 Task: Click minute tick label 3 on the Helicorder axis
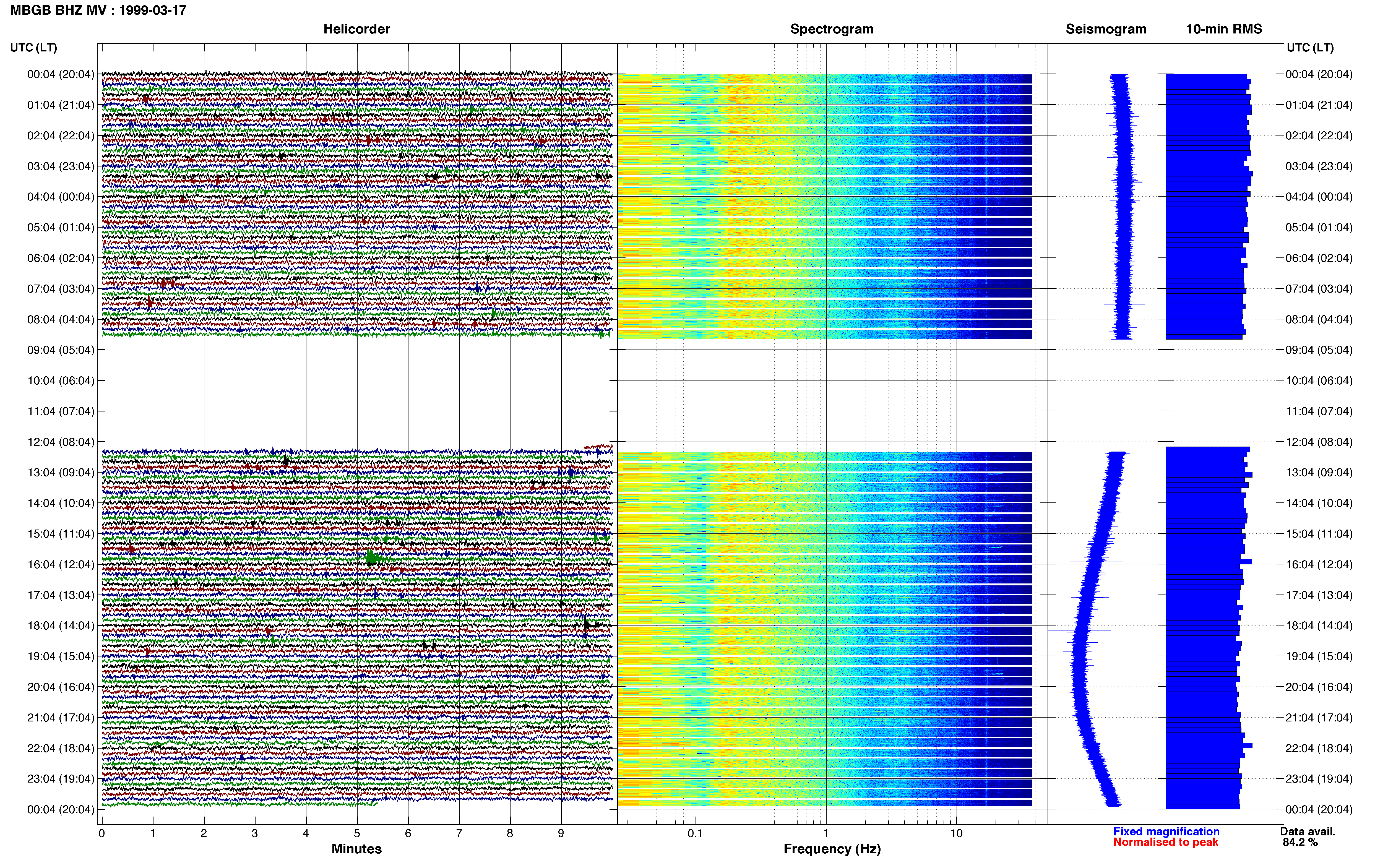255,833
